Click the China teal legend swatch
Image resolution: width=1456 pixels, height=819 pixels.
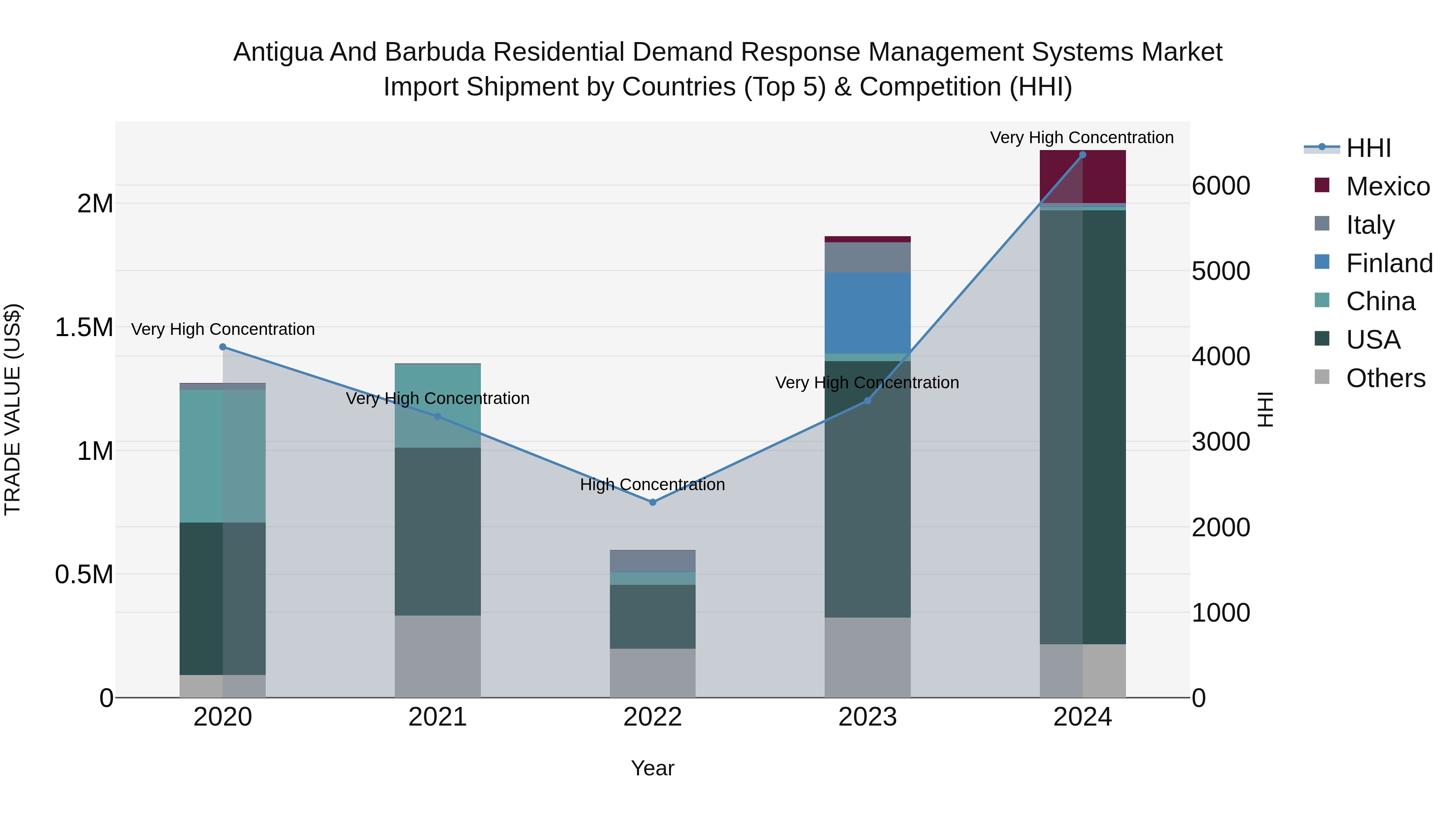[x=1322, y=300]
